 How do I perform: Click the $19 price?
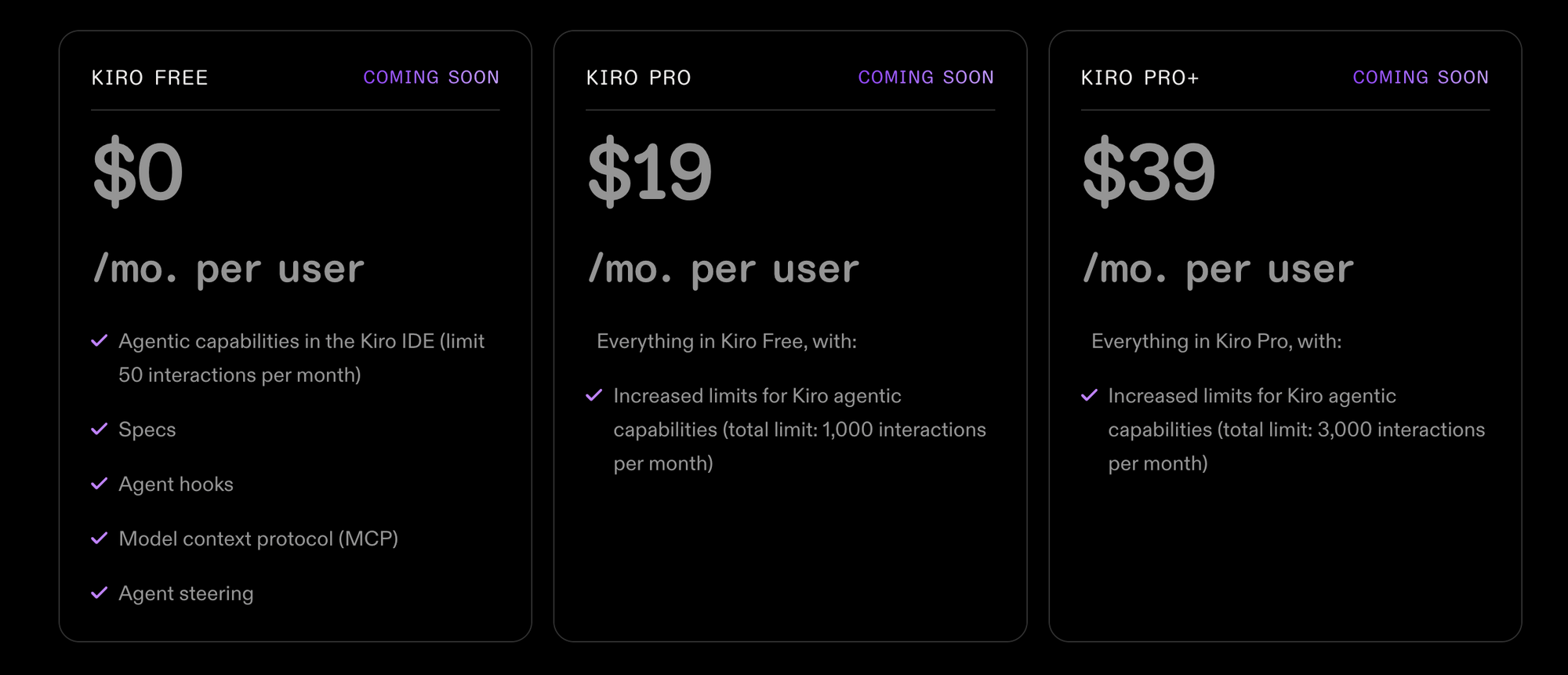649,172
